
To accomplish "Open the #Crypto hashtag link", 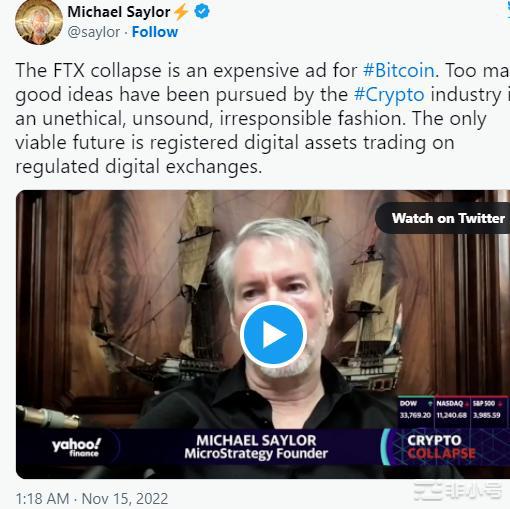I will [389, 95].
